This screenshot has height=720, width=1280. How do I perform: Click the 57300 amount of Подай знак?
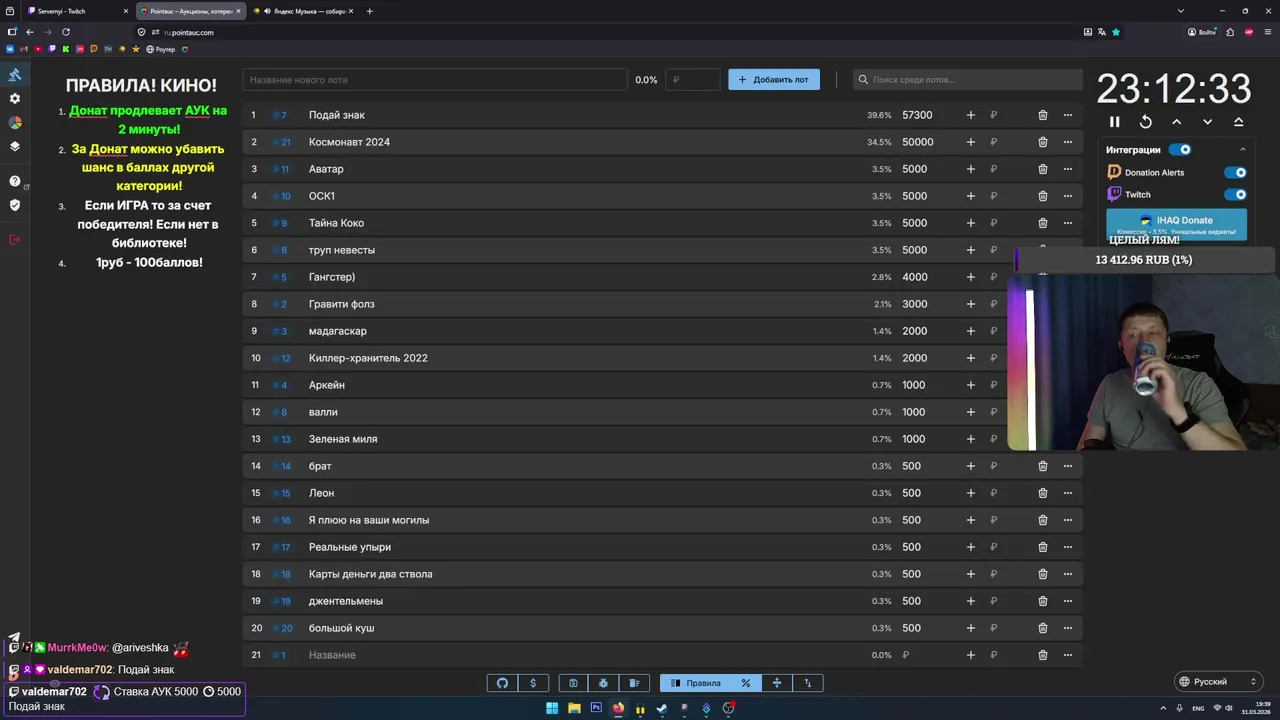(x=917, y=115)
